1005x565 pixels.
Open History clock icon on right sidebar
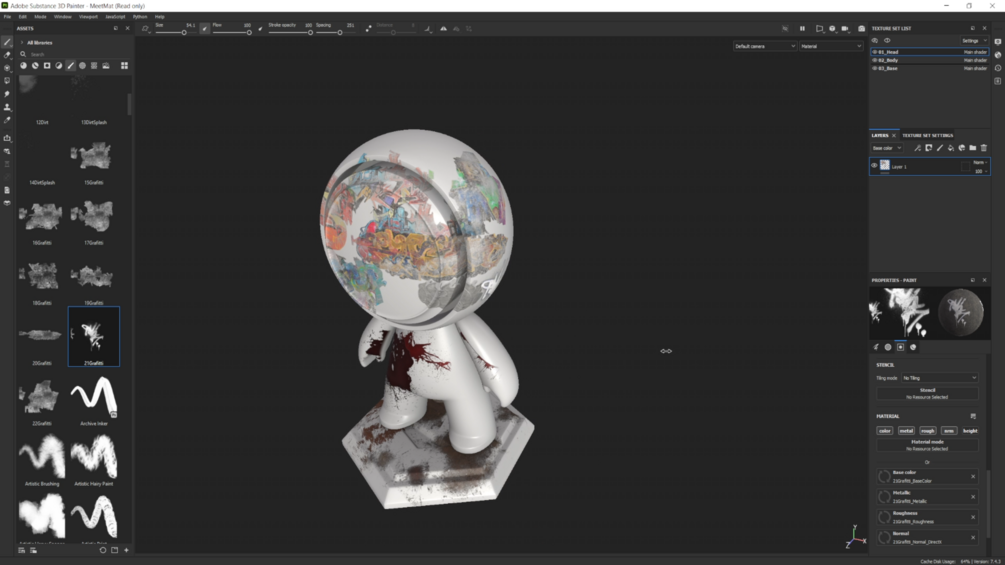pos(998,68)
